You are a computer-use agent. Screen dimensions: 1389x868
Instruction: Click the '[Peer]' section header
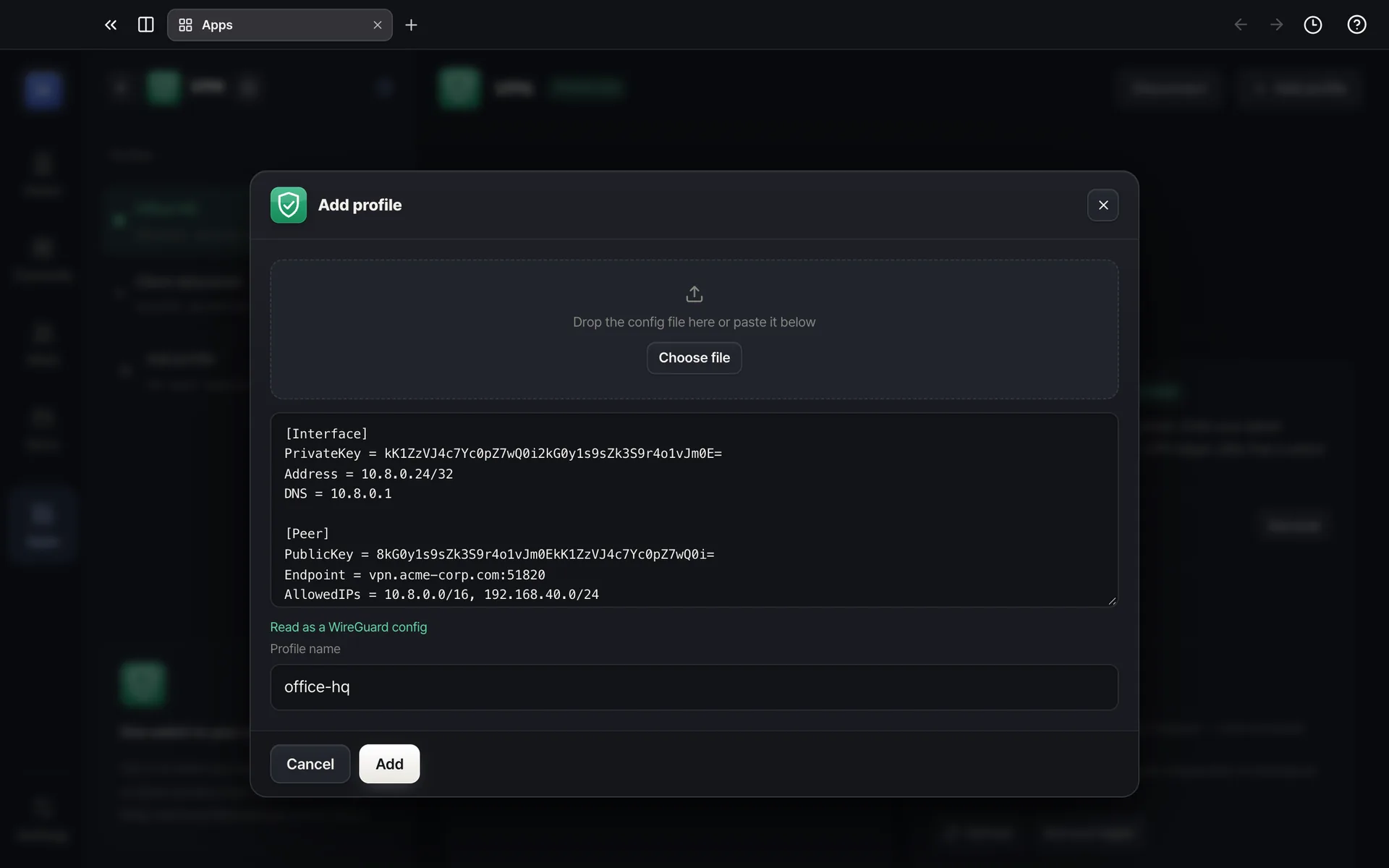[307, 534]
